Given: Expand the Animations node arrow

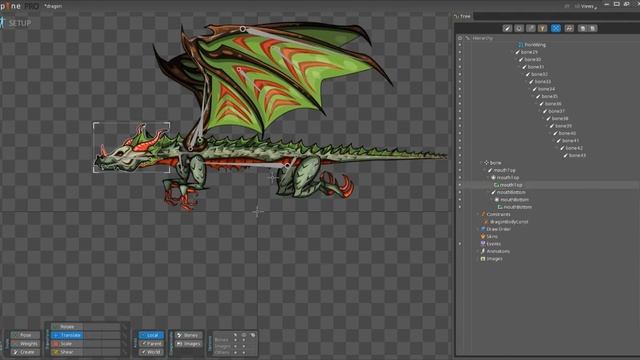Looking at the screenshot, I should tap(478, 251).
